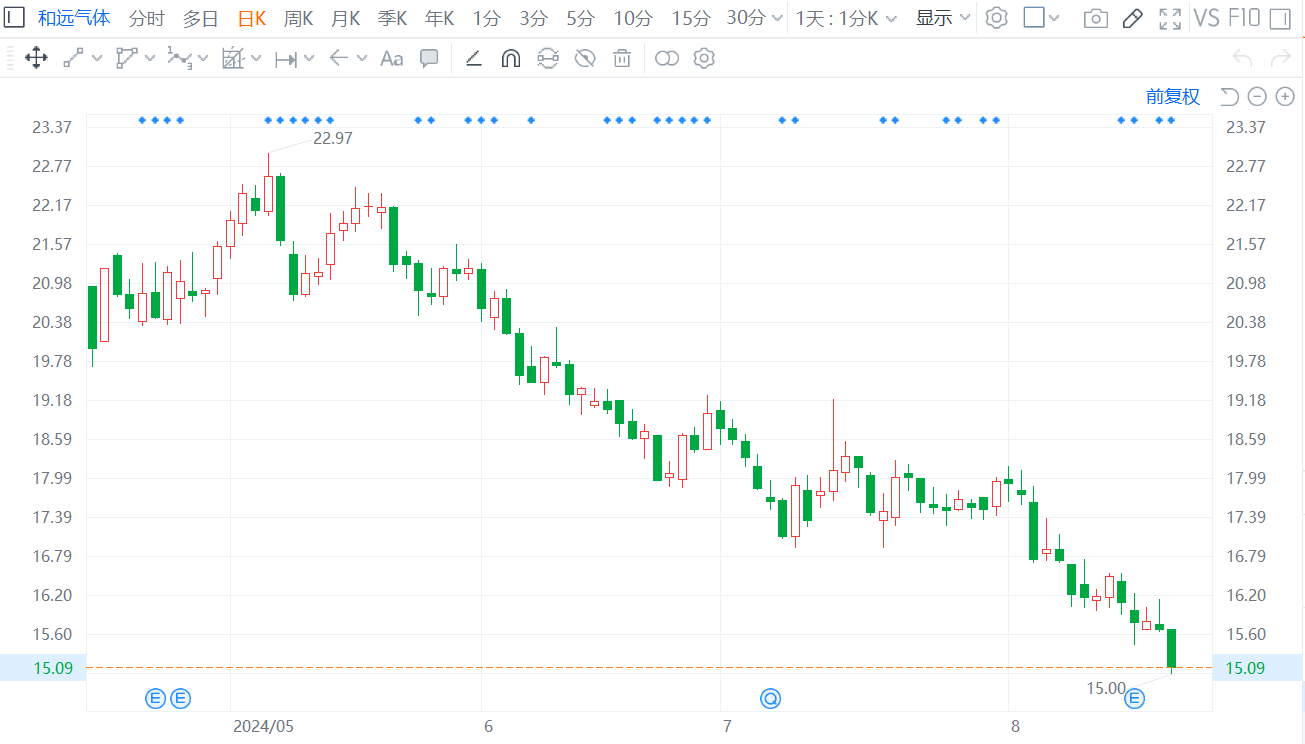Screen dimensions: 1305x744
Task: Undo last drawing action arrow
Action: (1243, 58)
